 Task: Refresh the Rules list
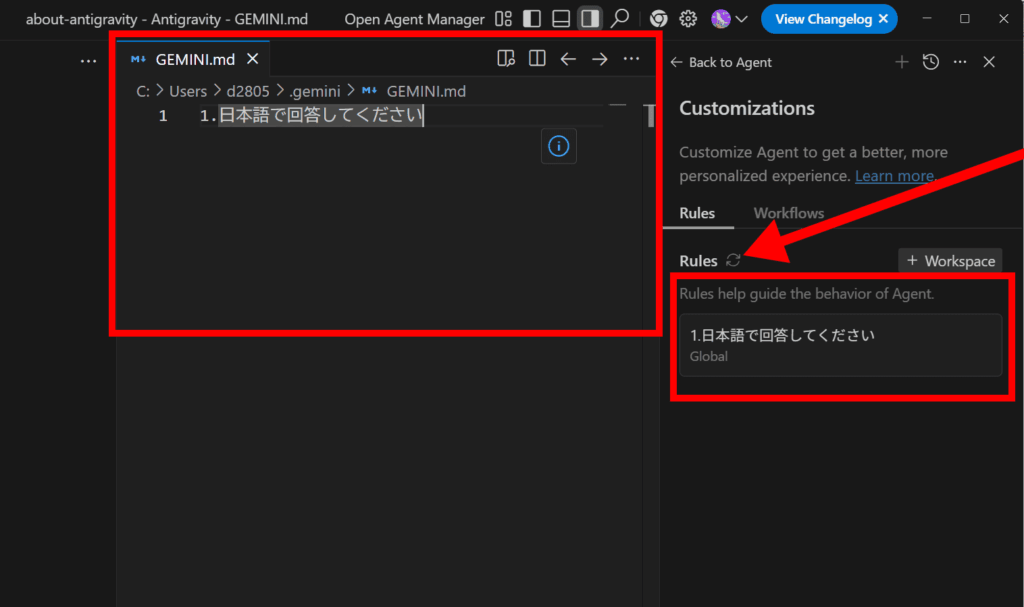point(733,260)
